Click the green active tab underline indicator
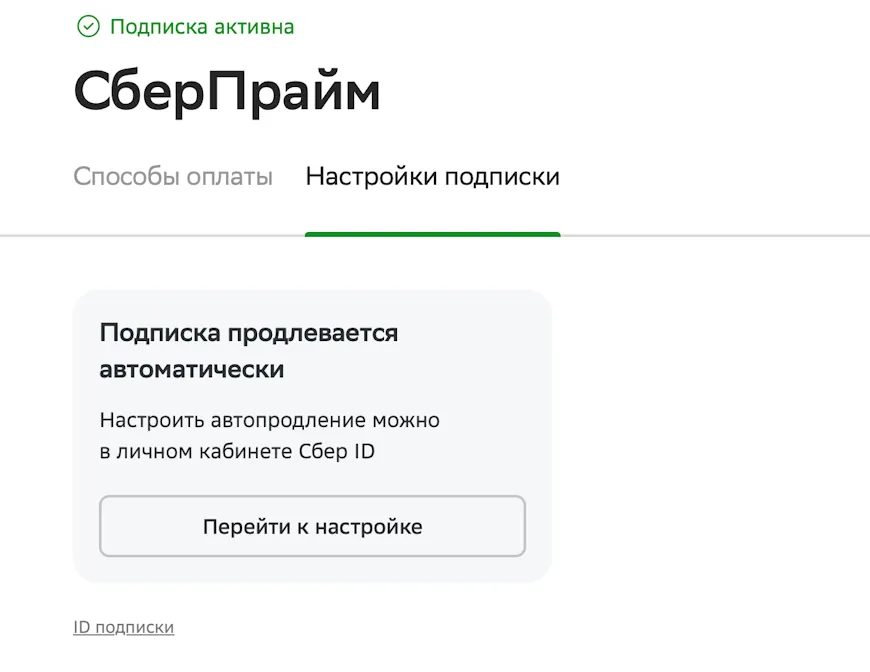This screenshot has width=870, height=672. [432, 232]
